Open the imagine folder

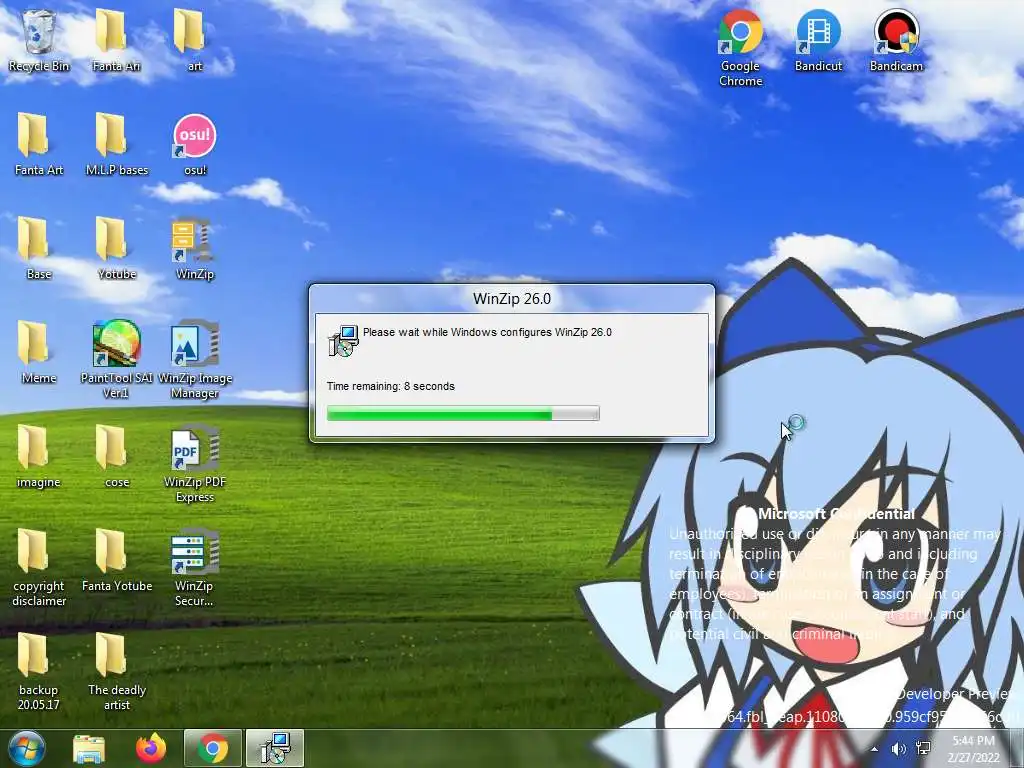point(39,456)
